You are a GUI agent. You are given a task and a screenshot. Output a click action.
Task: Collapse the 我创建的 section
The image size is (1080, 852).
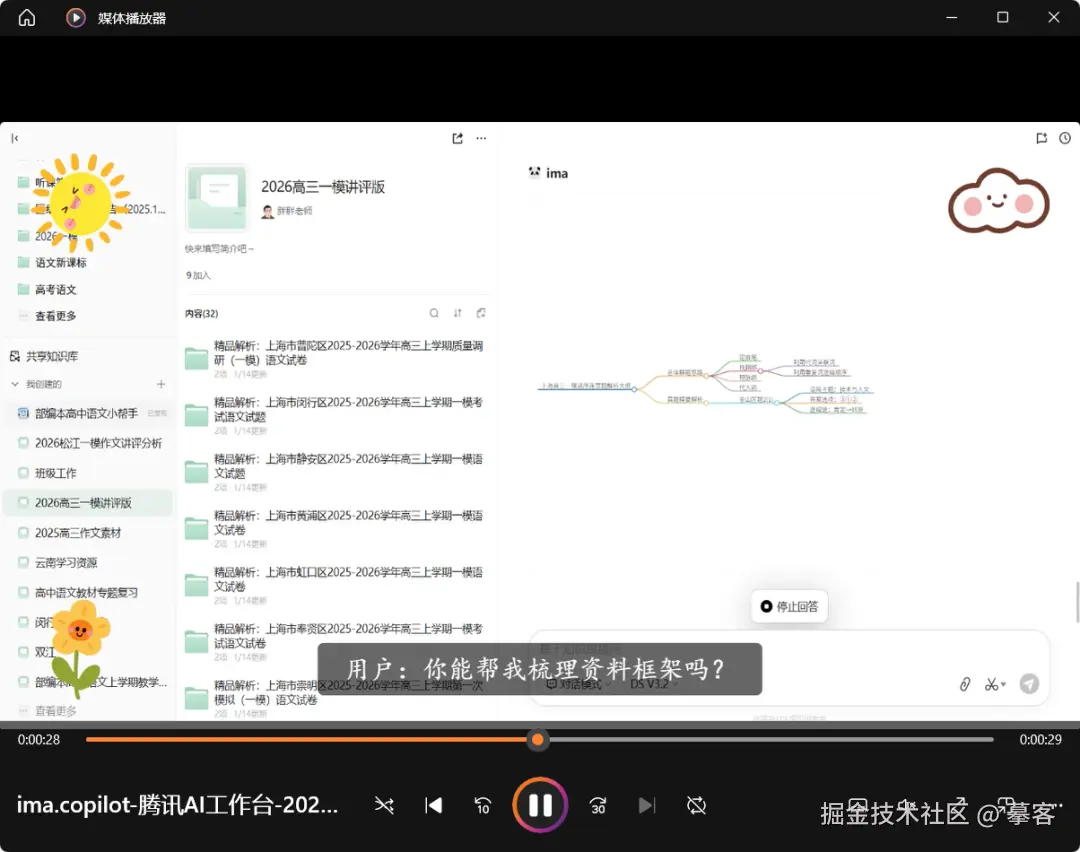14,384
